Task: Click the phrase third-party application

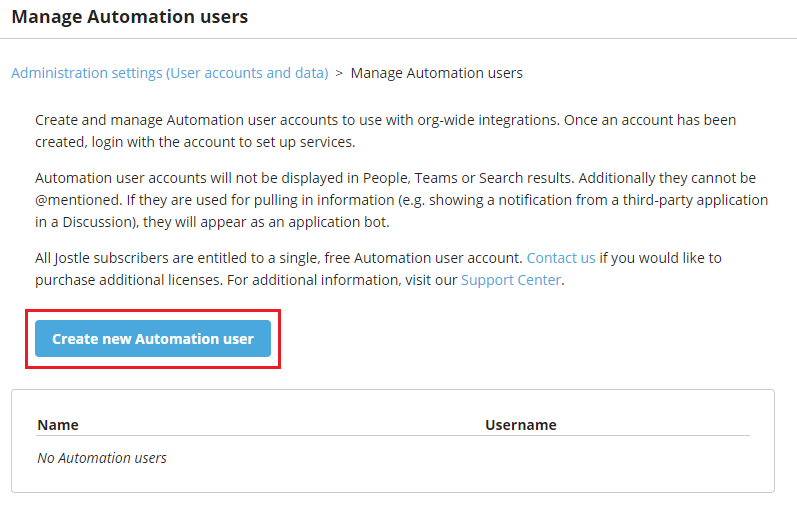Action: point(695,200)
